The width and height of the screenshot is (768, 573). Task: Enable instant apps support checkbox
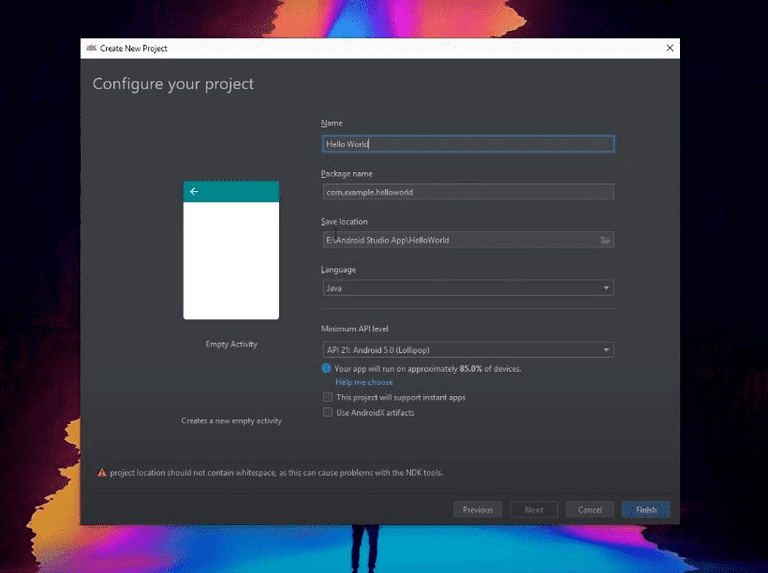click(327, 397)
